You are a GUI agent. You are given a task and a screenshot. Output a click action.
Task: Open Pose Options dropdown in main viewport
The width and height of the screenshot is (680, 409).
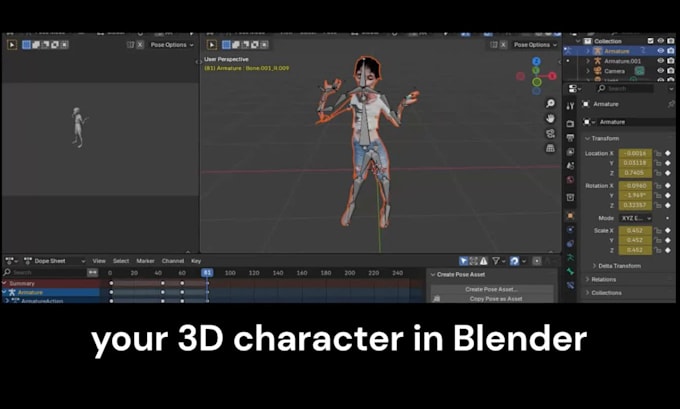pyautogui.click(x=535, y=45)
